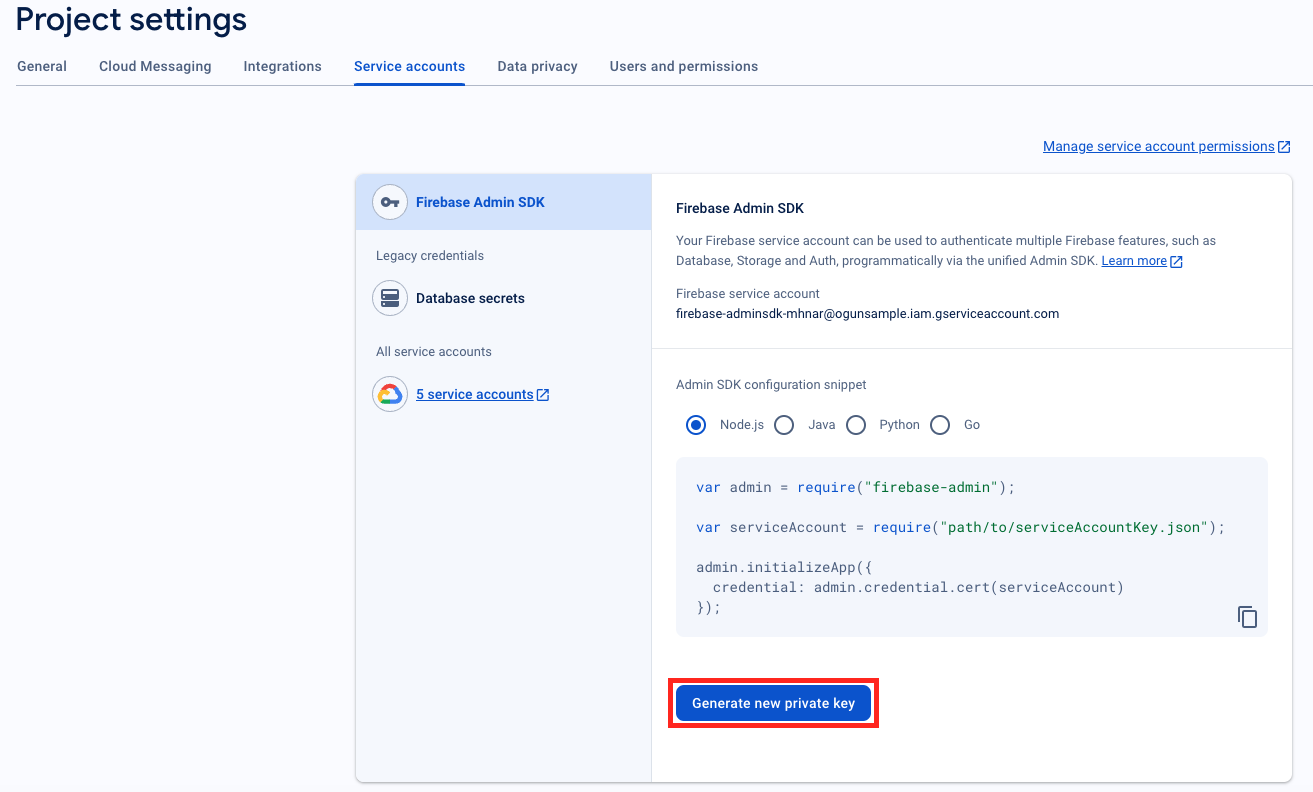
Task: Go to the Integrations tab
Action: tap(282, 66)
